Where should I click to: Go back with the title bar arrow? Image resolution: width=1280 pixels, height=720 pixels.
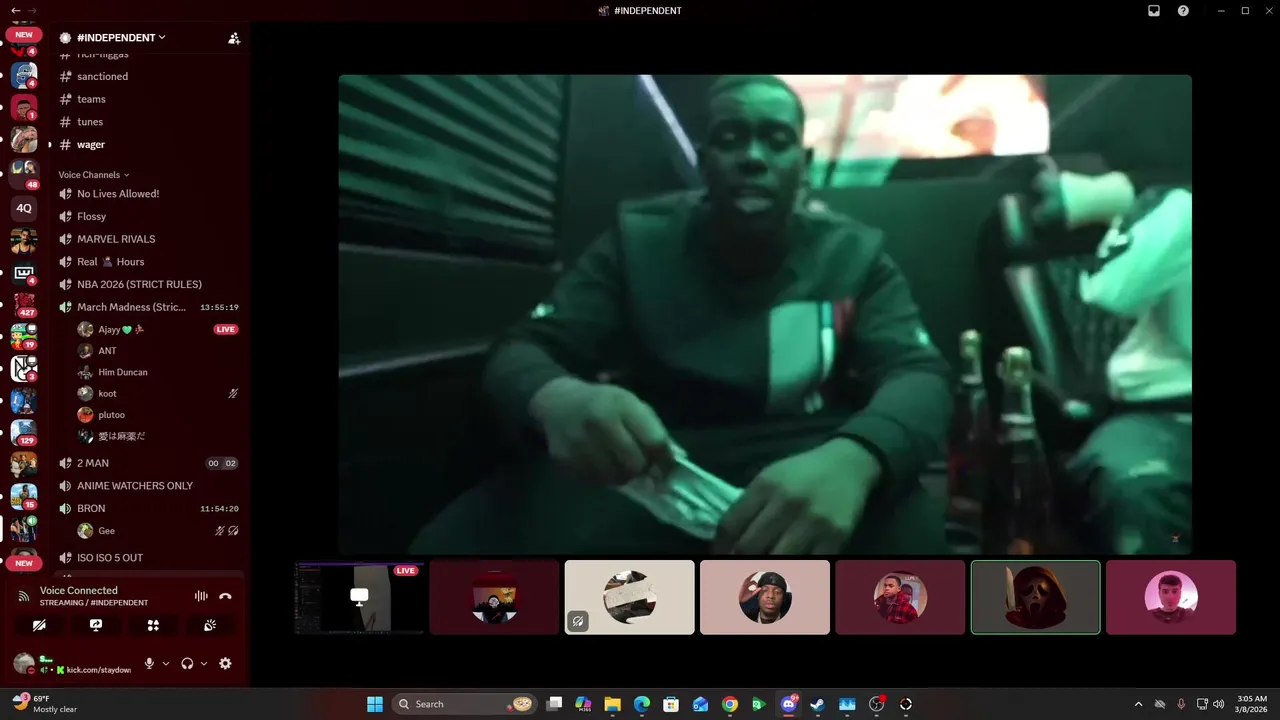[15, 10]
